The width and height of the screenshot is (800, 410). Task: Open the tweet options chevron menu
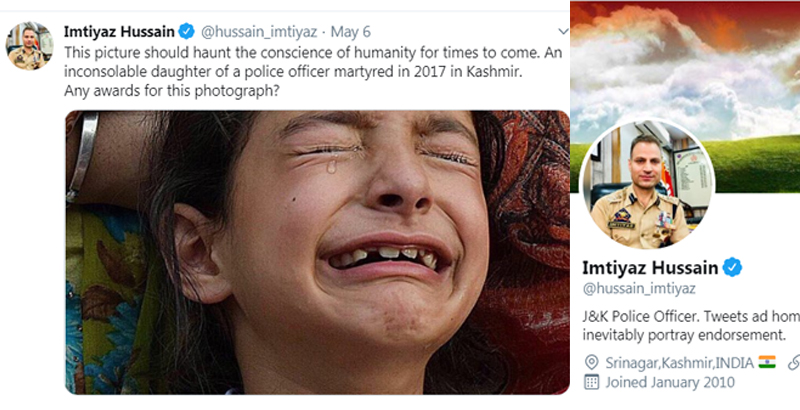(x=563, y=32)
